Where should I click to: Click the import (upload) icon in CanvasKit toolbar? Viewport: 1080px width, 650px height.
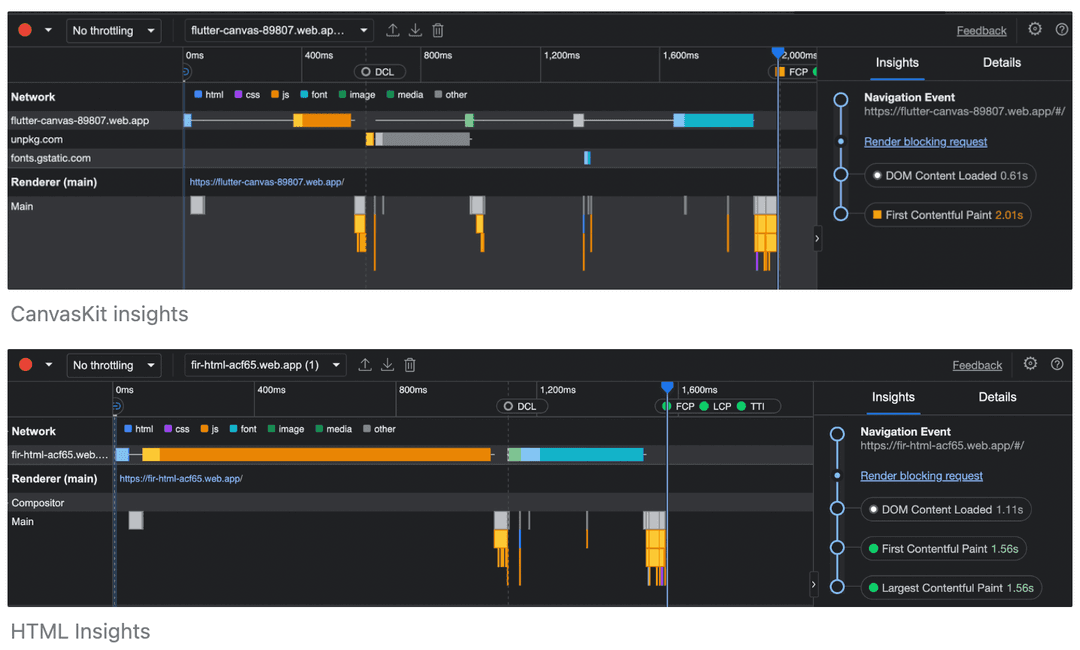tap(393, 30)
